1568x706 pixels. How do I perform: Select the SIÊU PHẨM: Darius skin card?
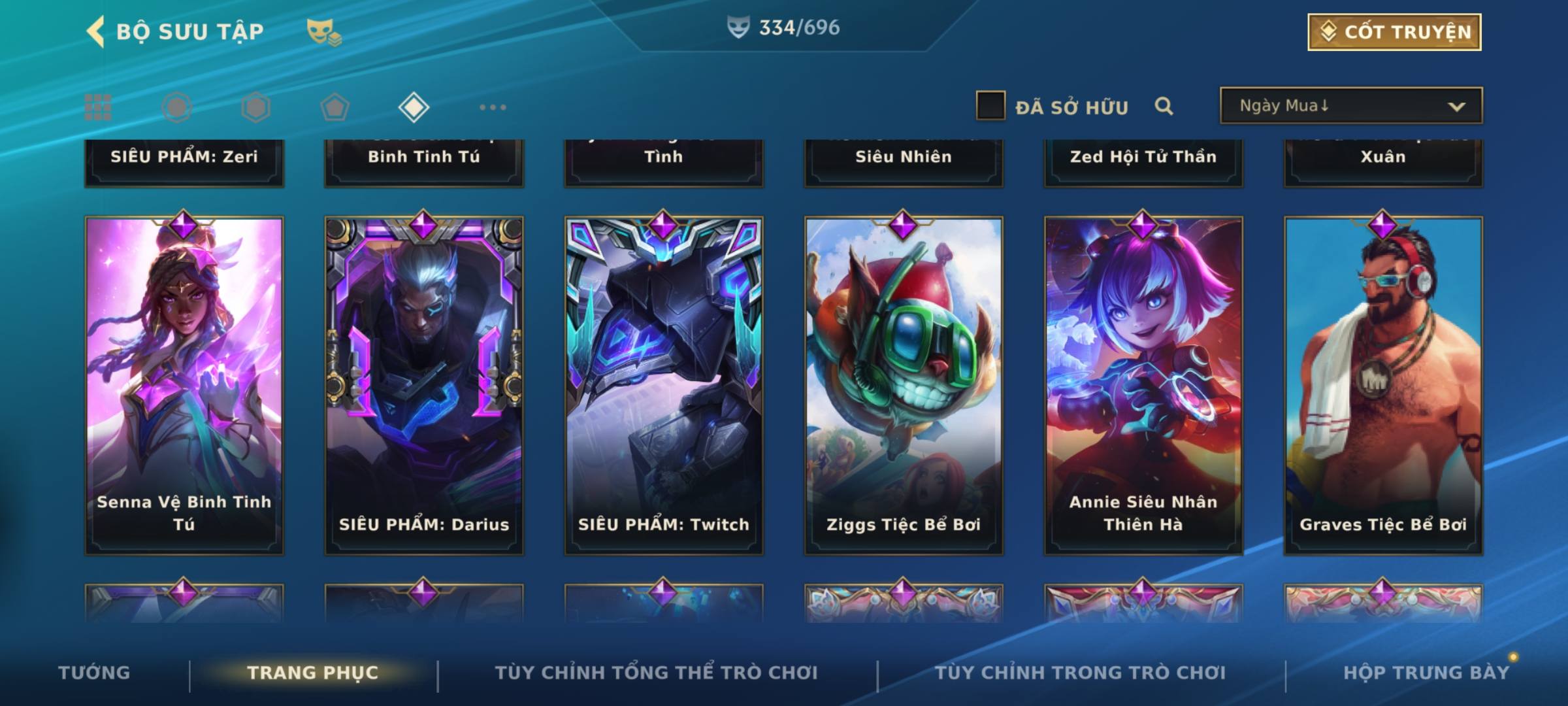click(424, 386)
